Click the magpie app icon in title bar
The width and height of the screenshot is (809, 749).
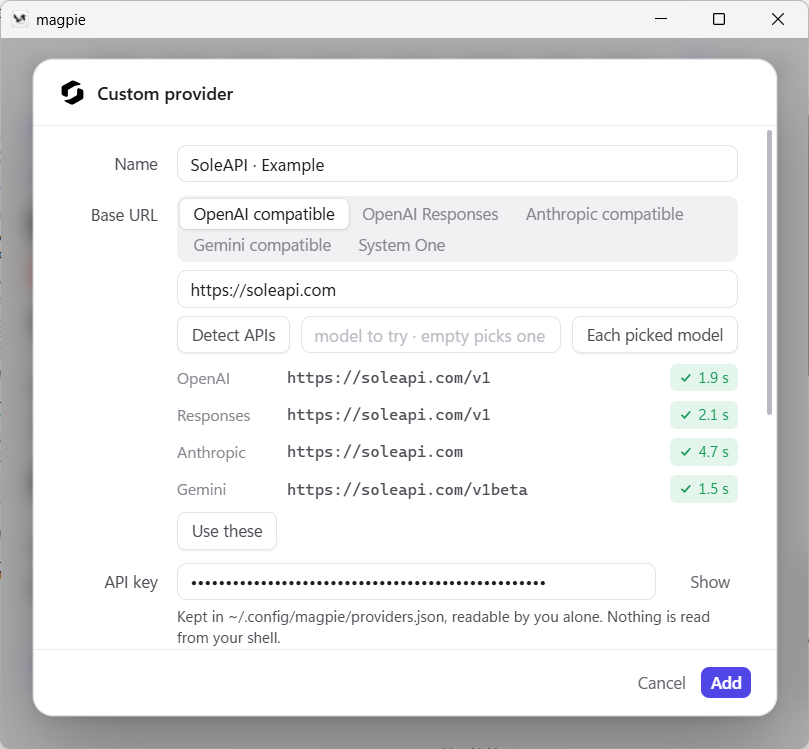[20, 20]
